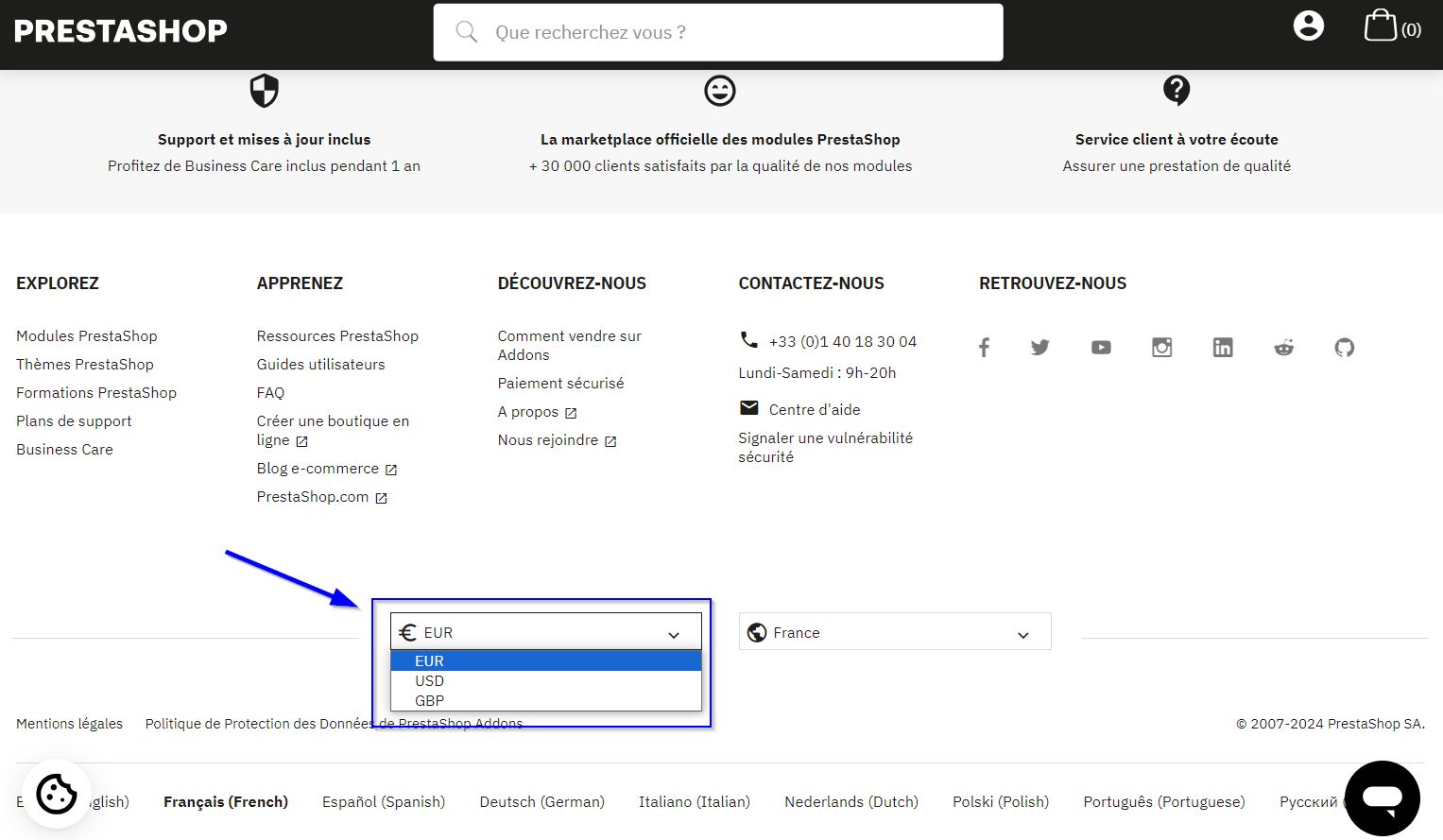Go to Centre d'aide
The height and width of the screenshot is (840, 1443).
coord(814,410)
